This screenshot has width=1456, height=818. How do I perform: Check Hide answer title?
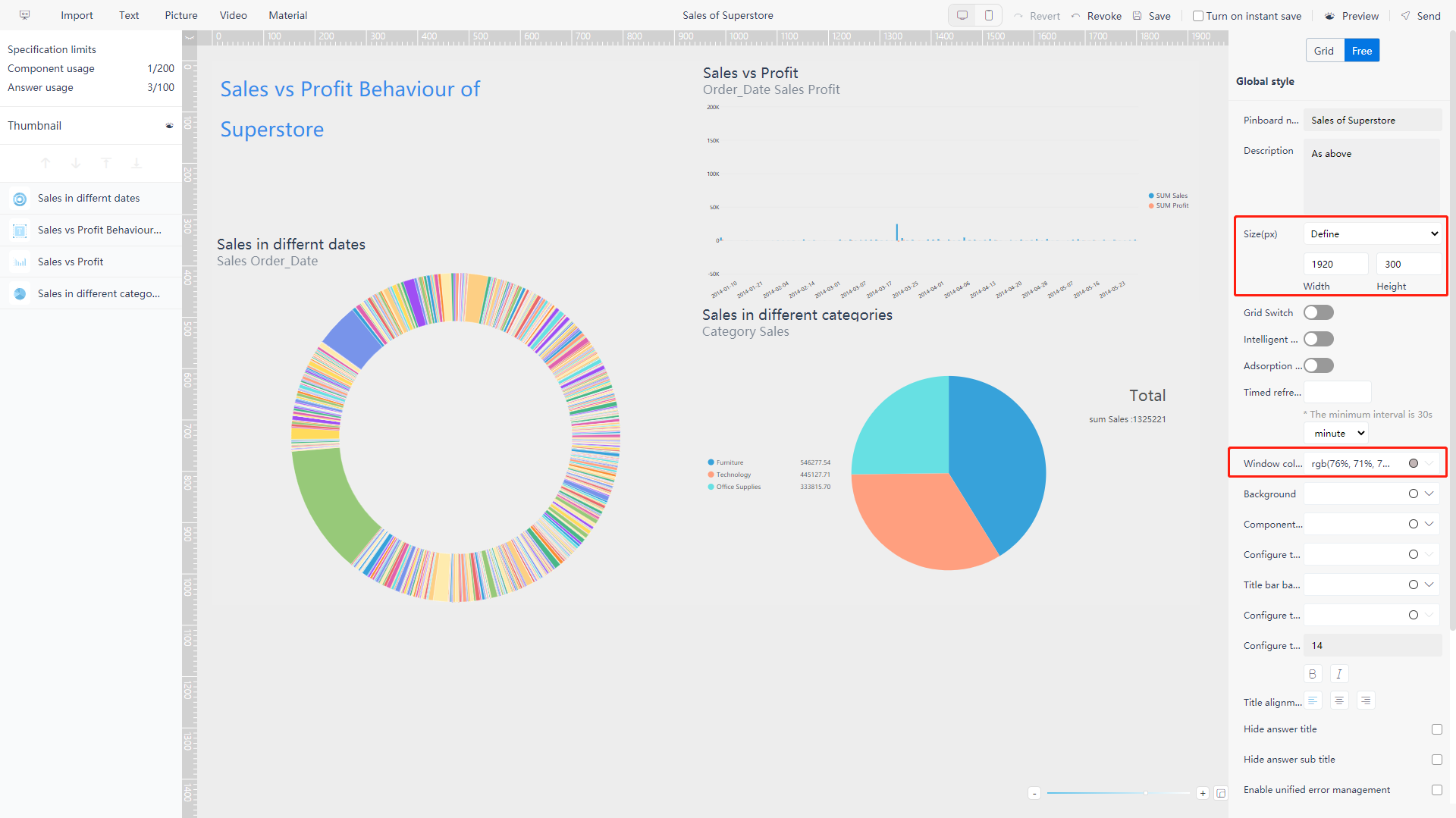[1437, 729]
